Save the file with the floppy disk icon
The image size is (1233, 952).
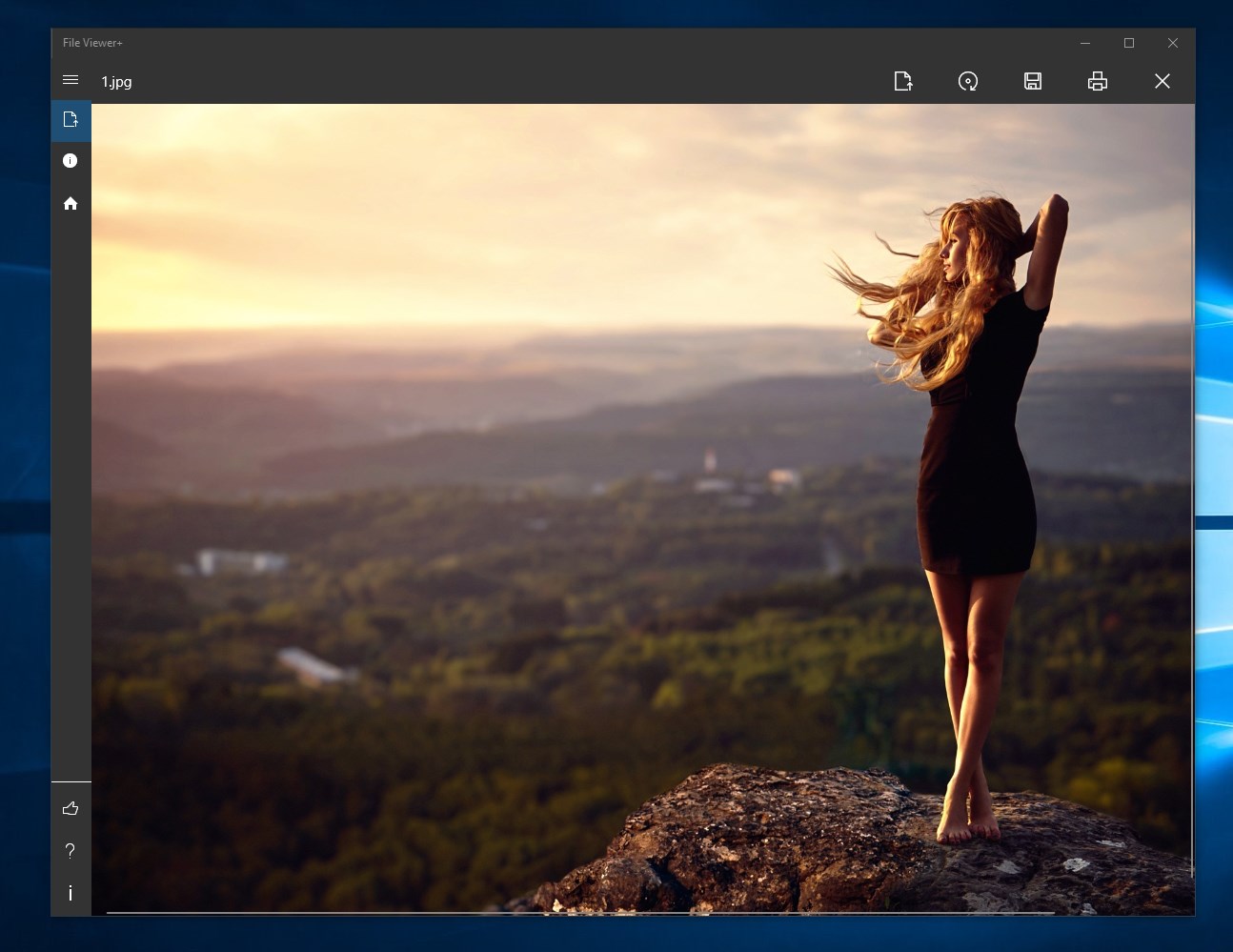(1033, 81)
